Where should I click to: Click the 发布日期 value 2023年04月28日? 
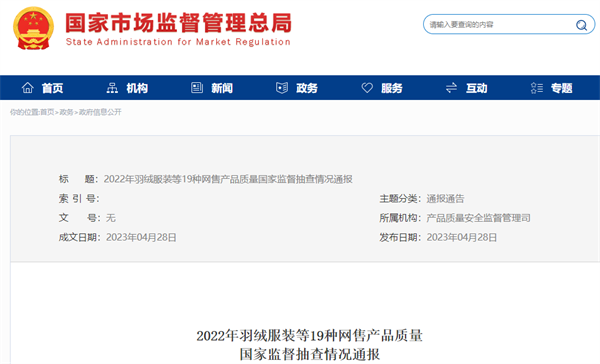coord(461,237)
